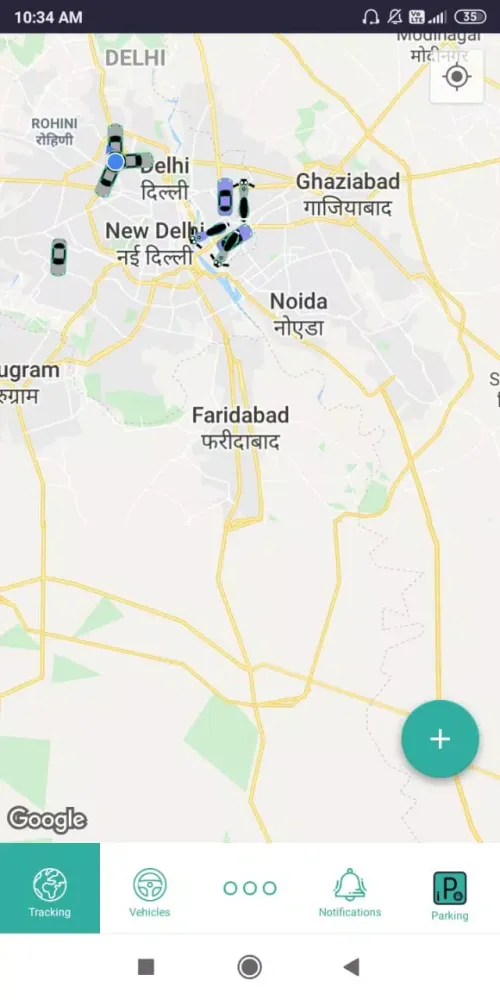Open the Parking tab
Screen dimensions: 500x1000
click(x=450, y=888)
